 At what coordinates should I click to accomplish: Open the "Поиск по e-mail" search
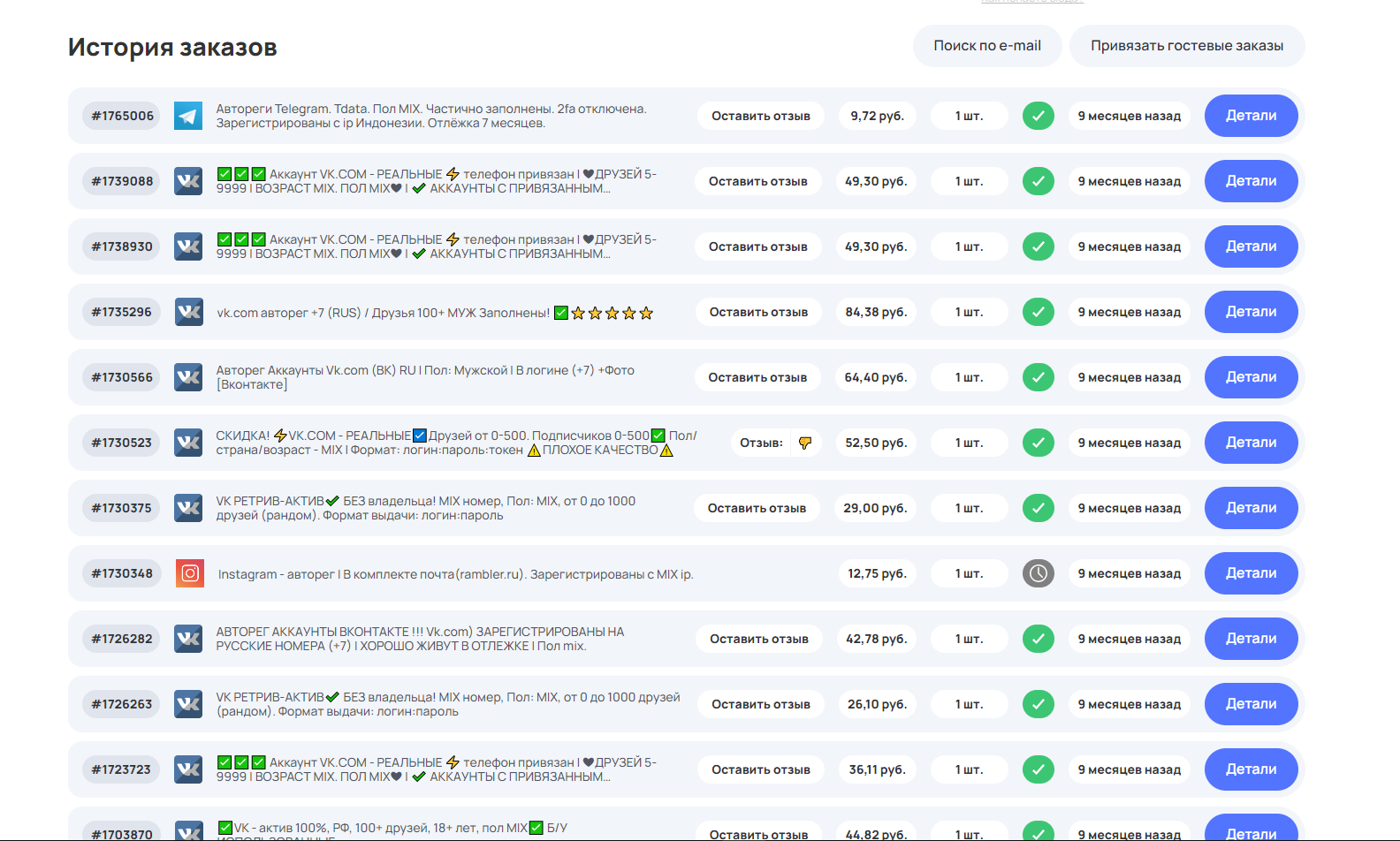coord(987,46)
